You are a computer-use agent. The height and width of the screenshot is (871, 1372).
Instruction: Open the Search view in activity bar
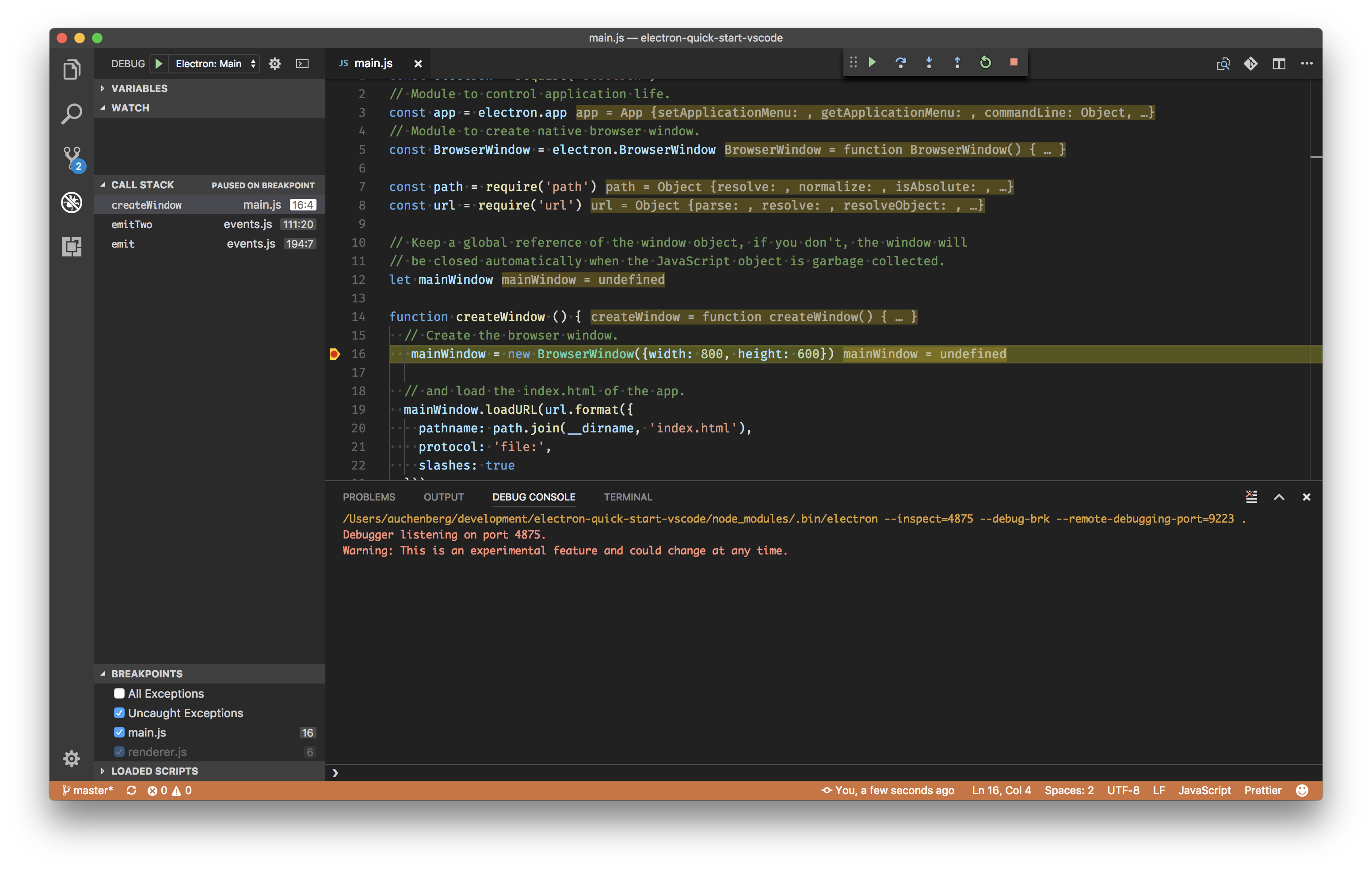click(x=72, y=114)
